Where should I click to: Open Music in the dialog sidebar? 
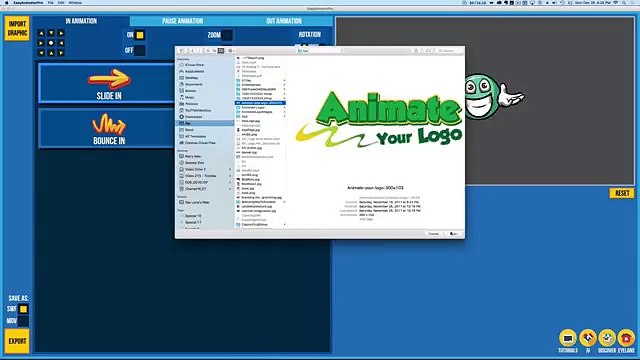point(189,97)
